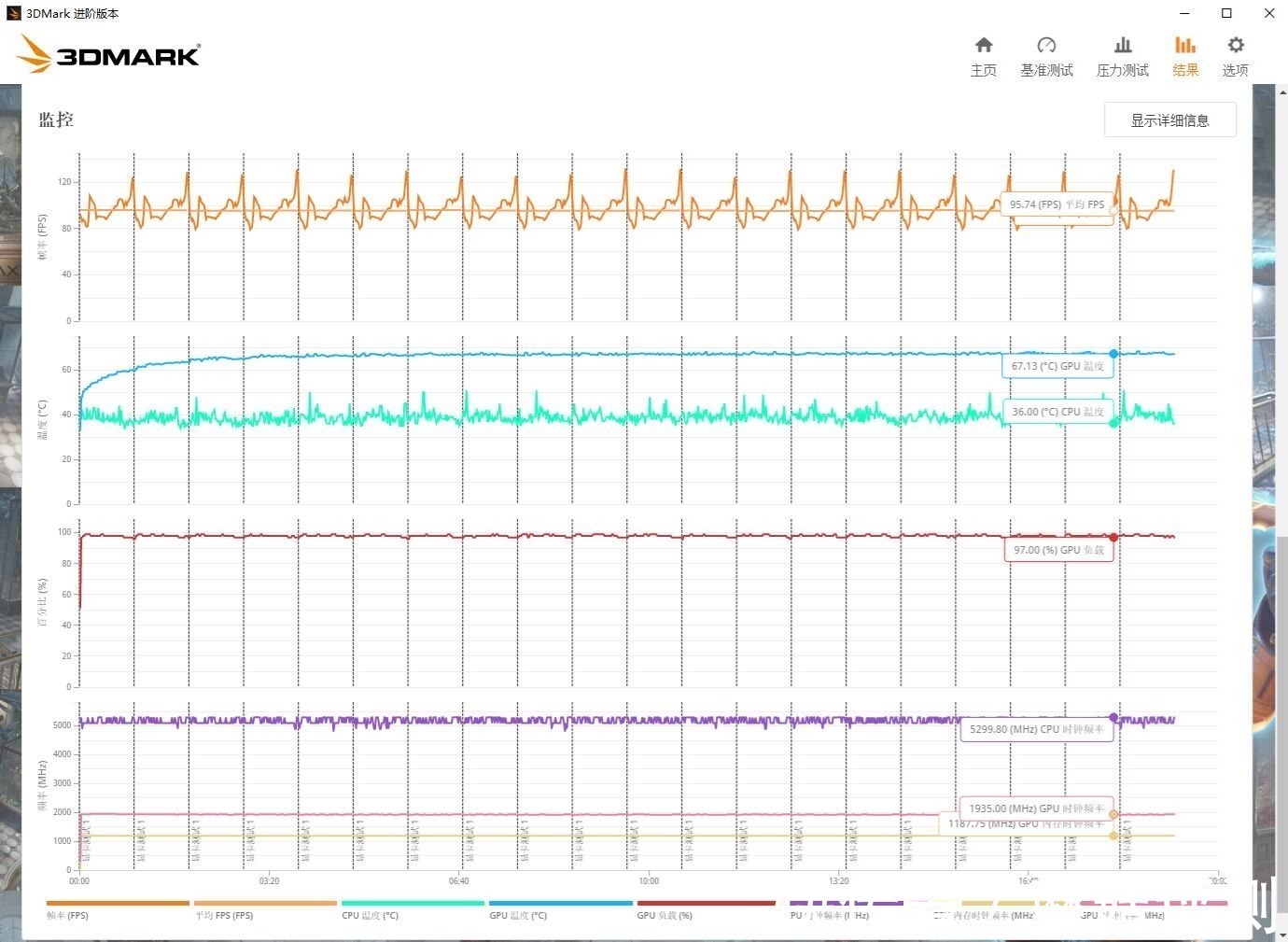Click the teal CPU temperature data point

pyautogui.click(x=1113, y=423)
